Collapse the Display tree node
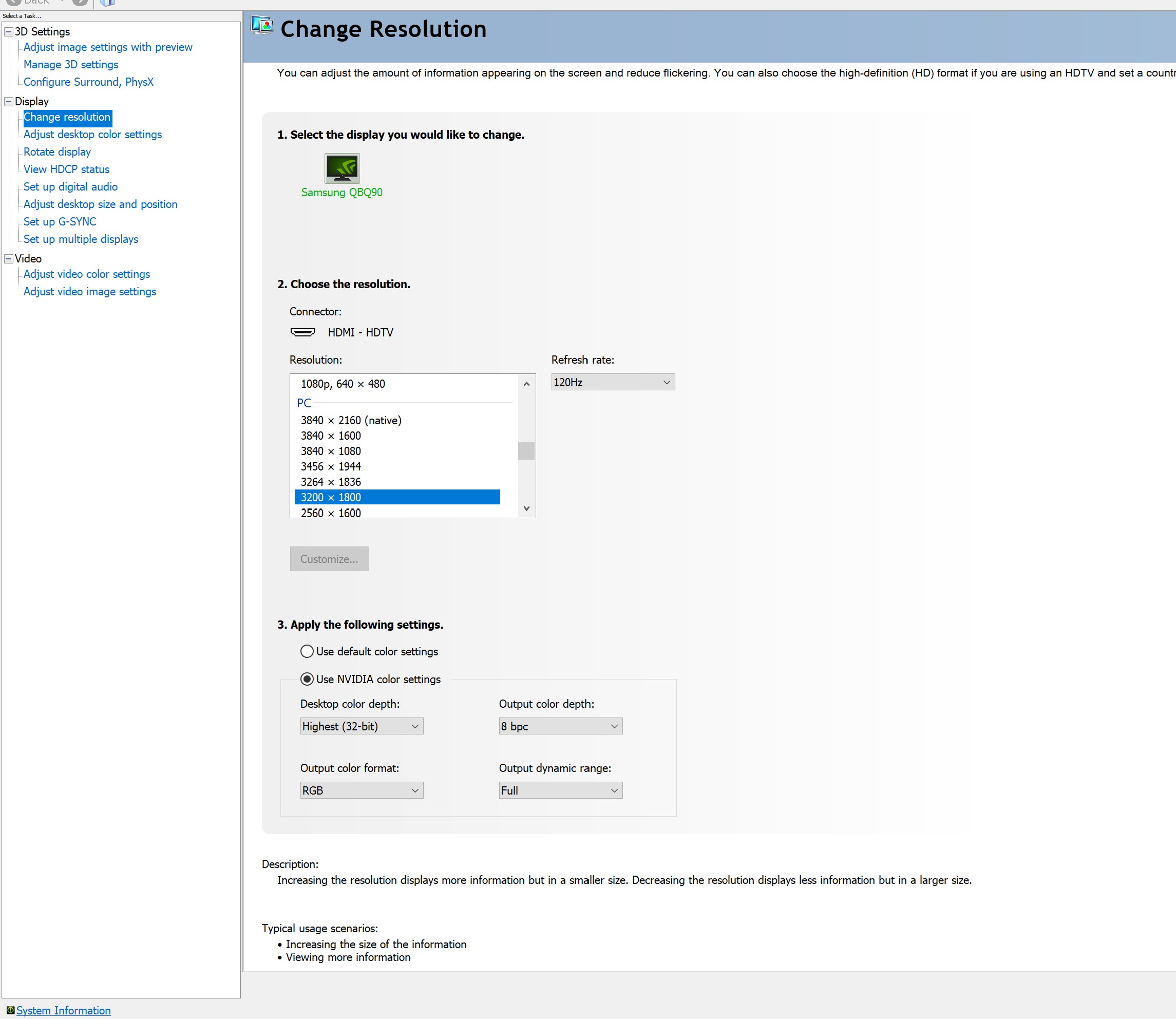The height and width of the screenshot is (1019, 1176). (x=9, y=102)
